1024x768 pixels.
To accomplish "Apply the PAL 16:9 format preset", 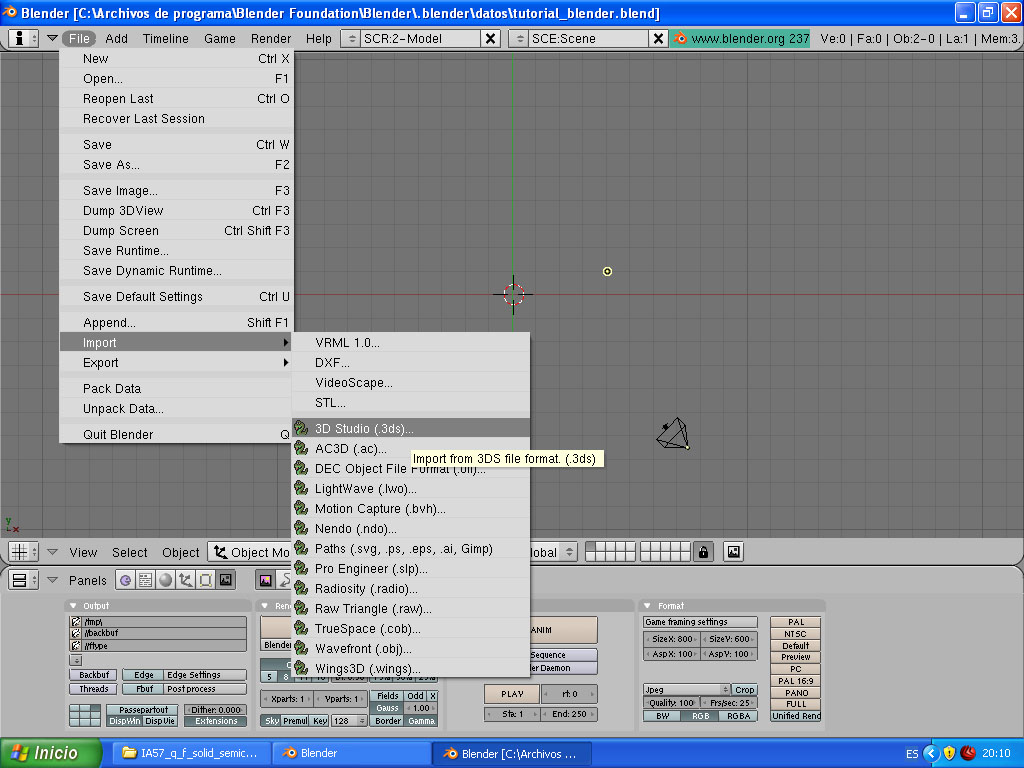I will pyautogui.click(x=796, y=681).
